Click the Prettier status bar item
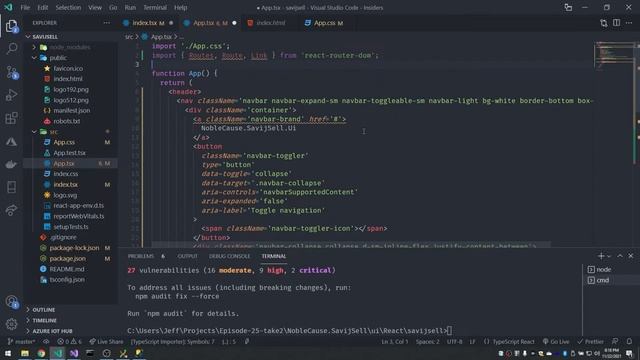This screenshot has height=360, width=640. 590,342
